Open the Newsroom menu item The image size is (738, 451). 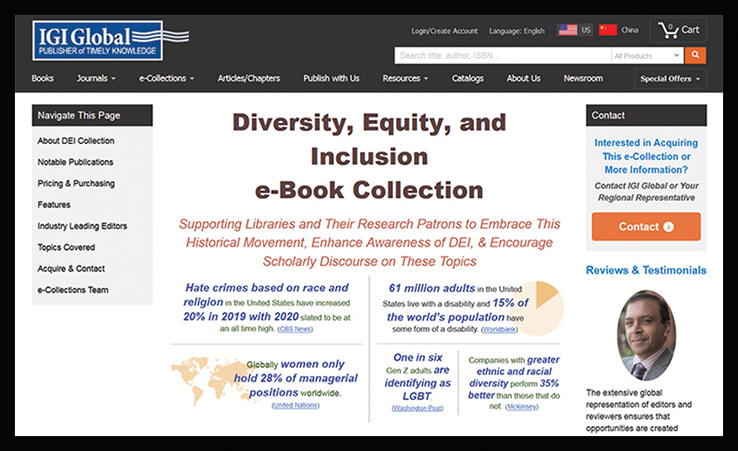coord(583,79)
